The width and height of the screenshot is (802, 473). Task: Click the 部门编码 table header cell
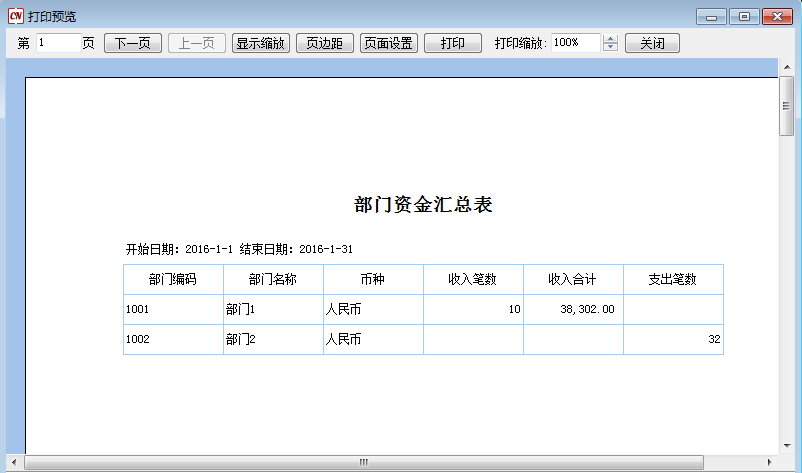[173, 279]
